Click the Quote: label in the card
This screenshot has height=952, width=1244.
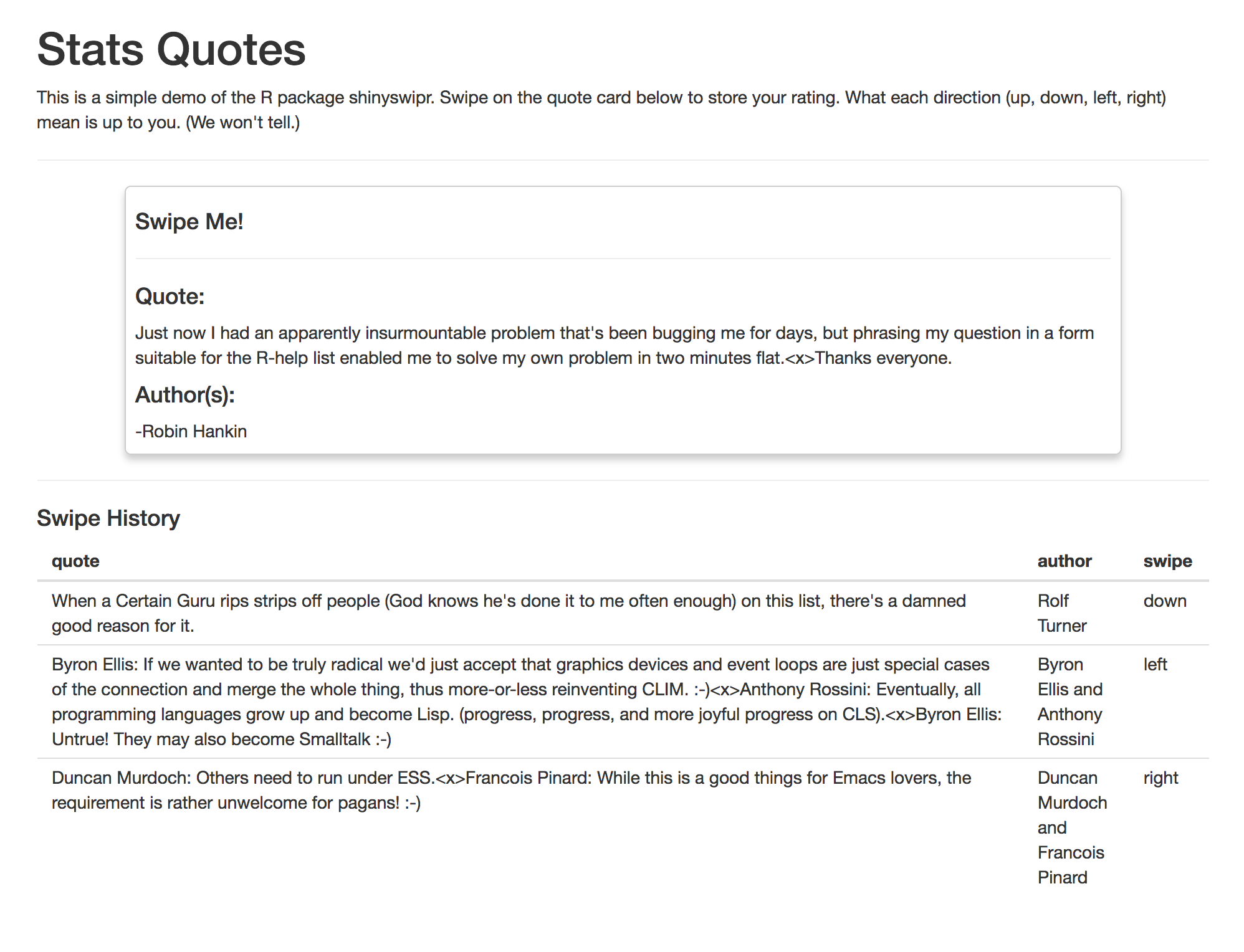[170, 297]
